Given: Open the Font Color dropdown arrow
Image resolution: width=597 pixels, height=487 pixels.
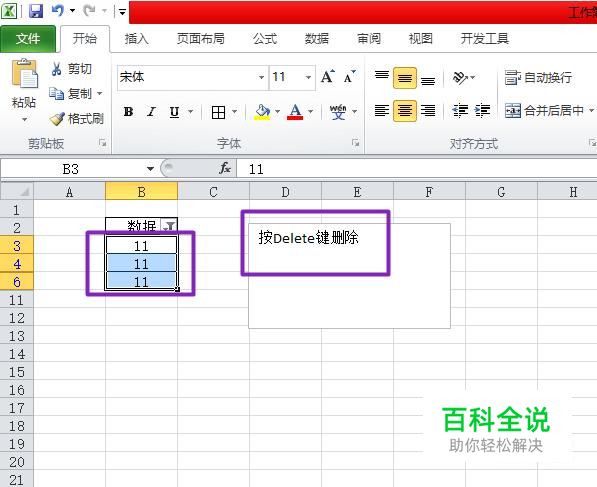Looking at the screenshot, I should point(311,112).
